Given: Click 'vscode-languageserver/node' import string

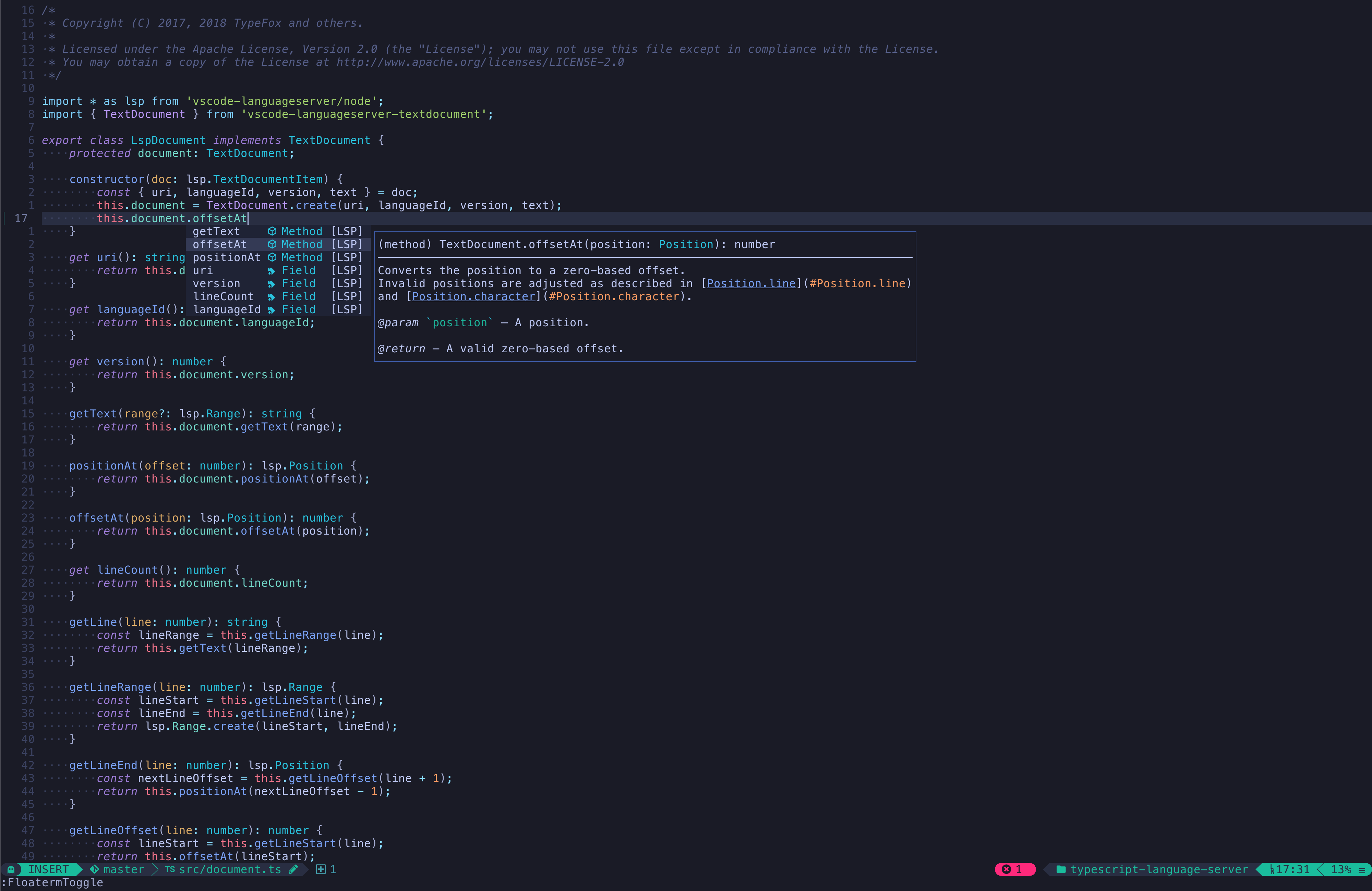Looking at the screenshot, I should (x=281, y=101).
